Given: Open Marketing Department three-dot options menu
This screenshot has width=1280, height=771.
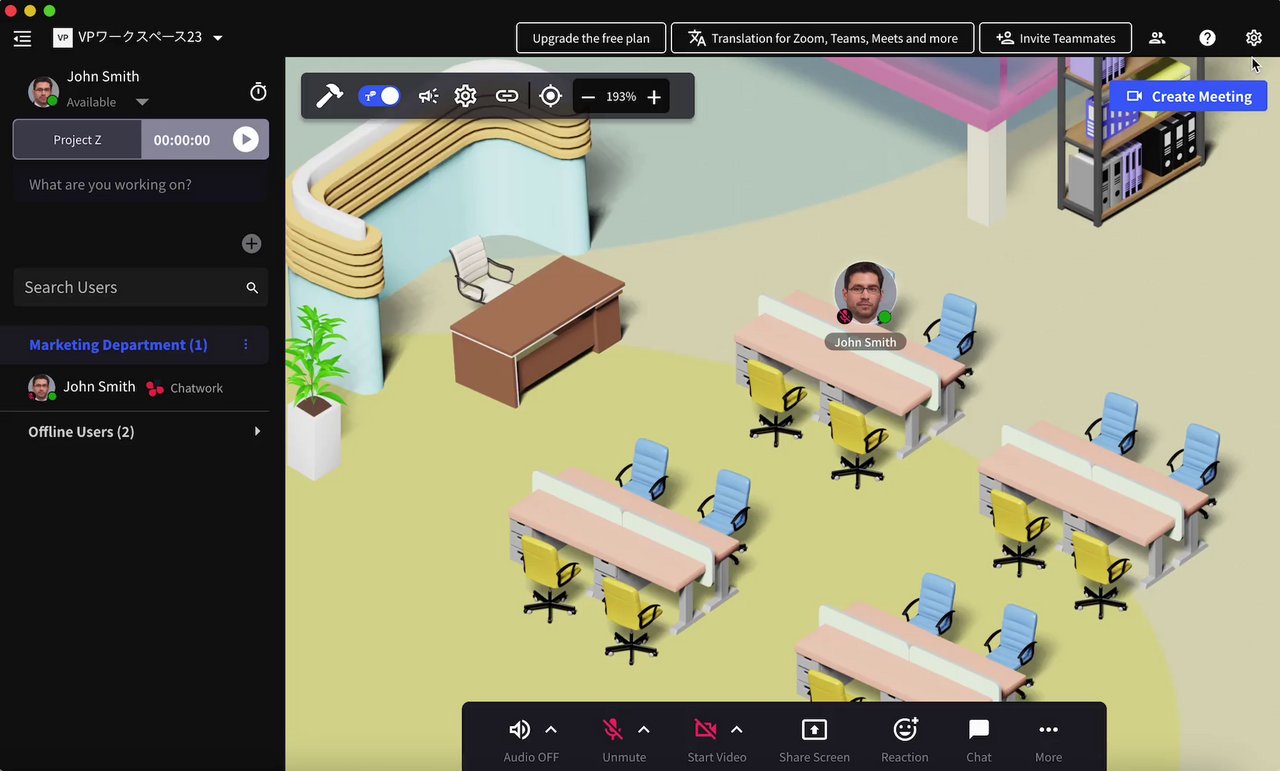Looking at the screenshot, I should point(246,344).
